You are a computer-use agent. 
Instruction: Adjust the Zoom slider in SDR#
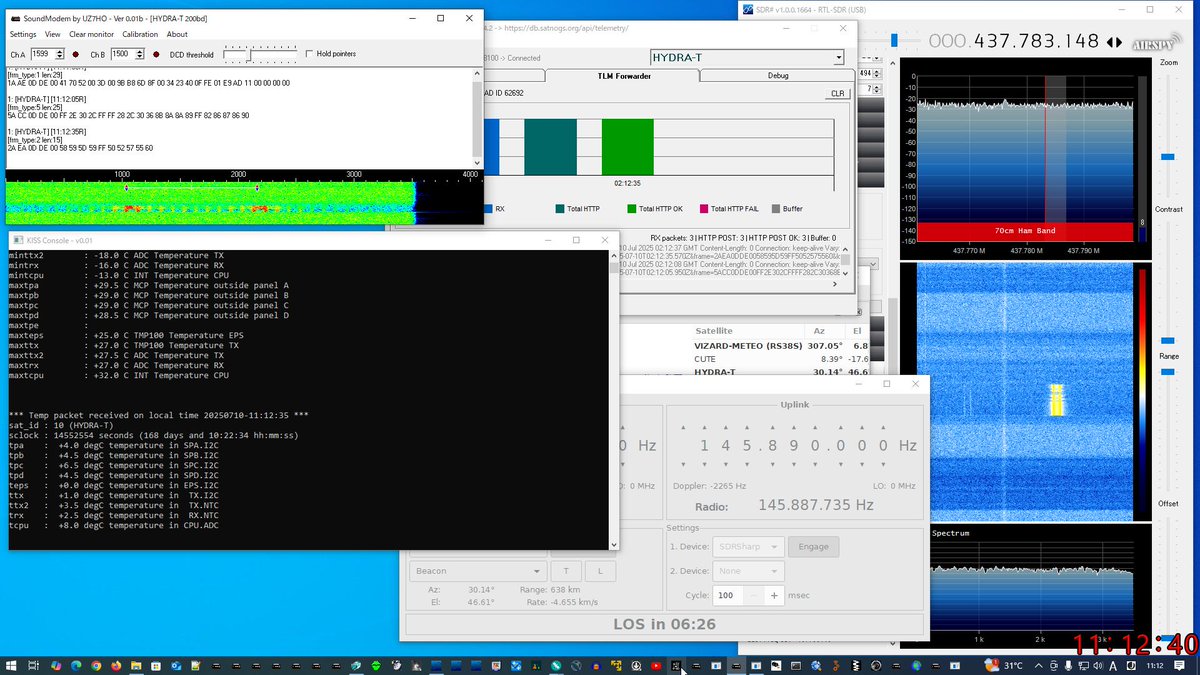click(1168, 157)
